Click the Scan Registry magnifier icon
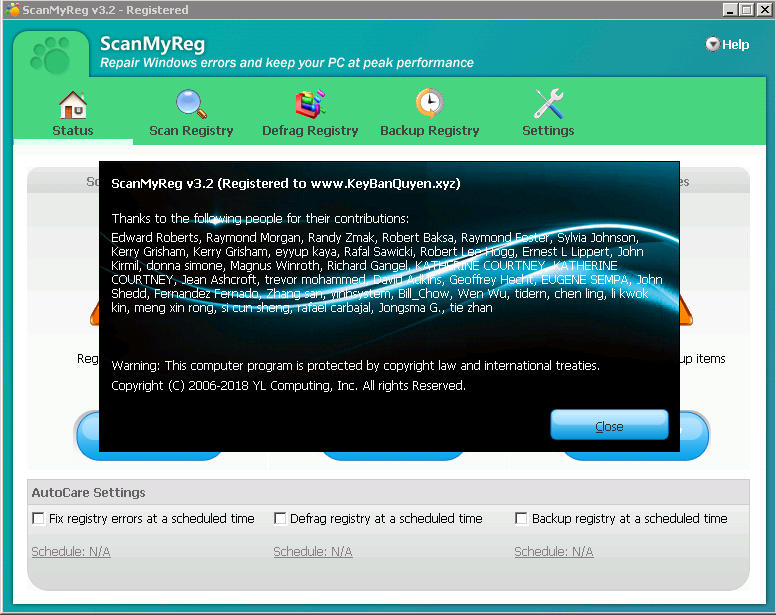This screenshot has height=615, width=776. point(191,104)
